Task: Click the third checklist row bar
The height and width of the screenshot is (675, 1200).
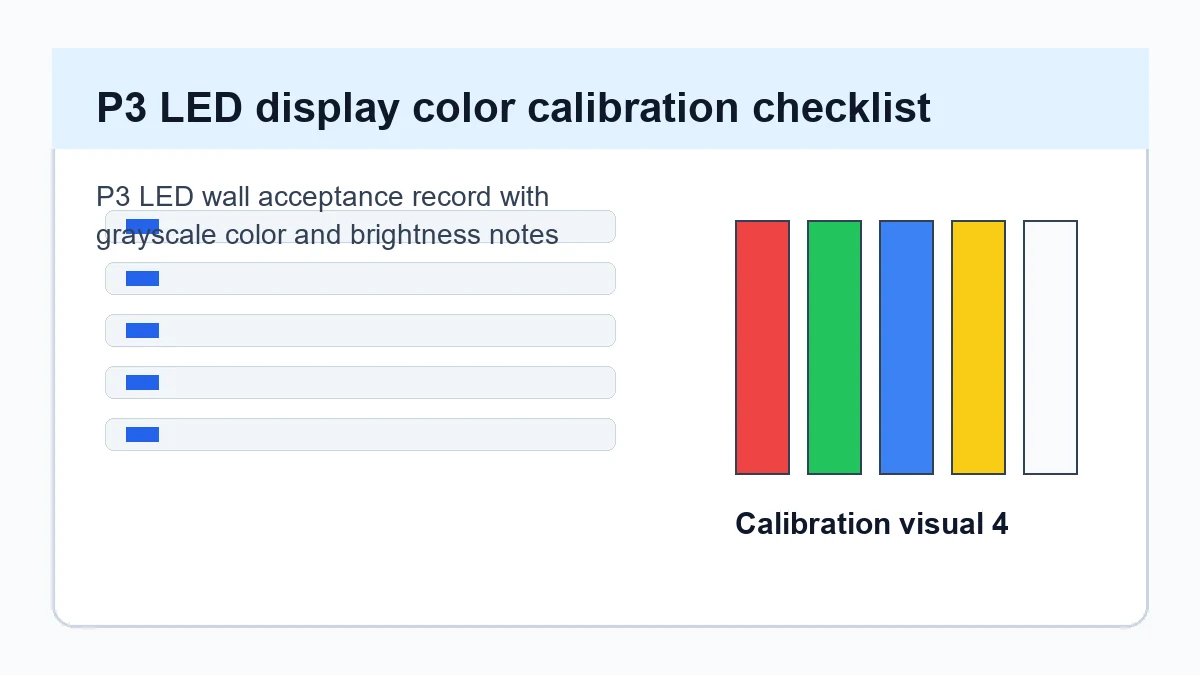Action: (x=360, y=330)
